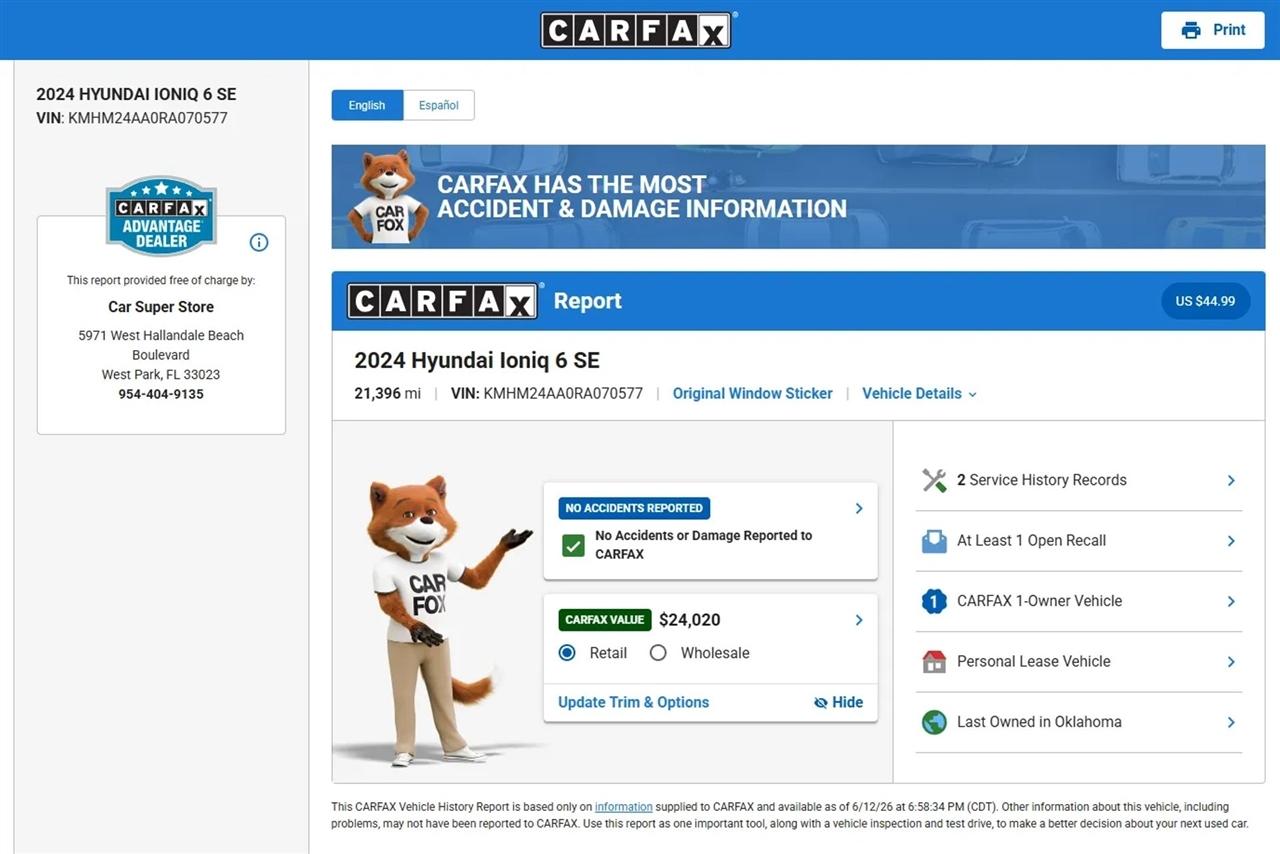The image size is (1280, 854).
Task: Click the CARFAX logo in header
Action: click(636, 30)
